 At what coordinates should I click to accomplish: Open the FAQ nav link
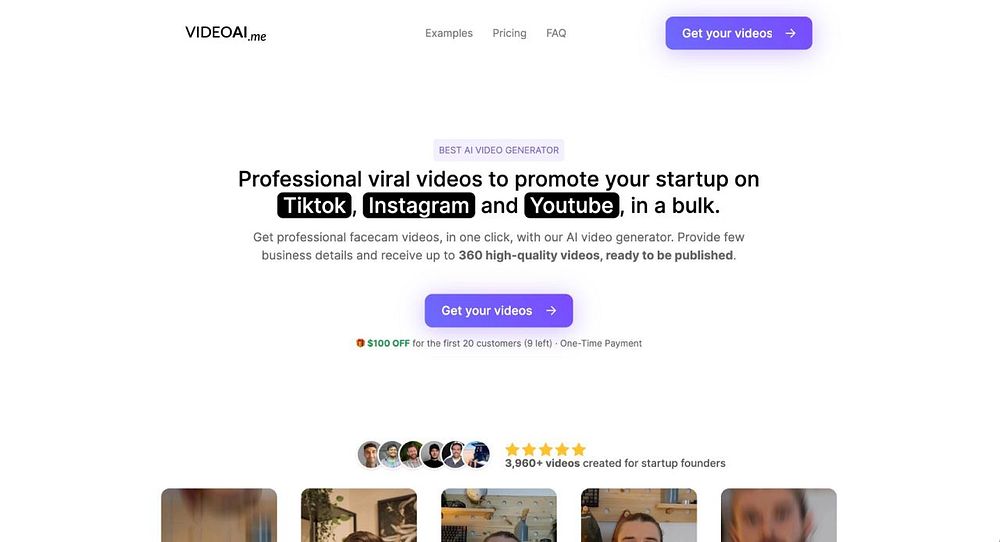click(x=556, y=33)
